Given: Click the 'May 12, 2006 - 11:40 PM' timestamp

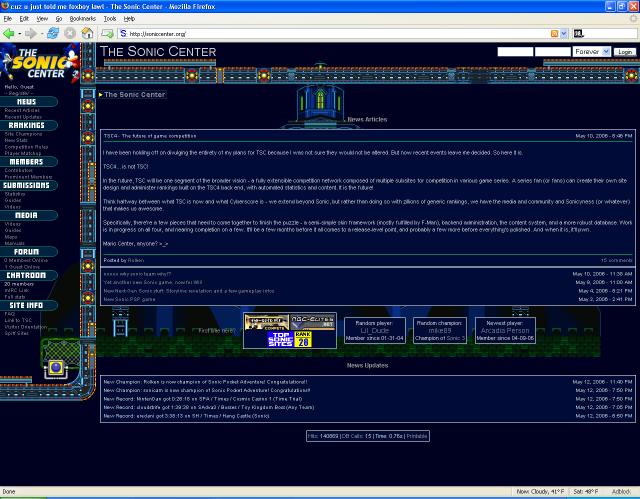Looking at the screenshot, I should pyautogui.click(x=602, y=382).
